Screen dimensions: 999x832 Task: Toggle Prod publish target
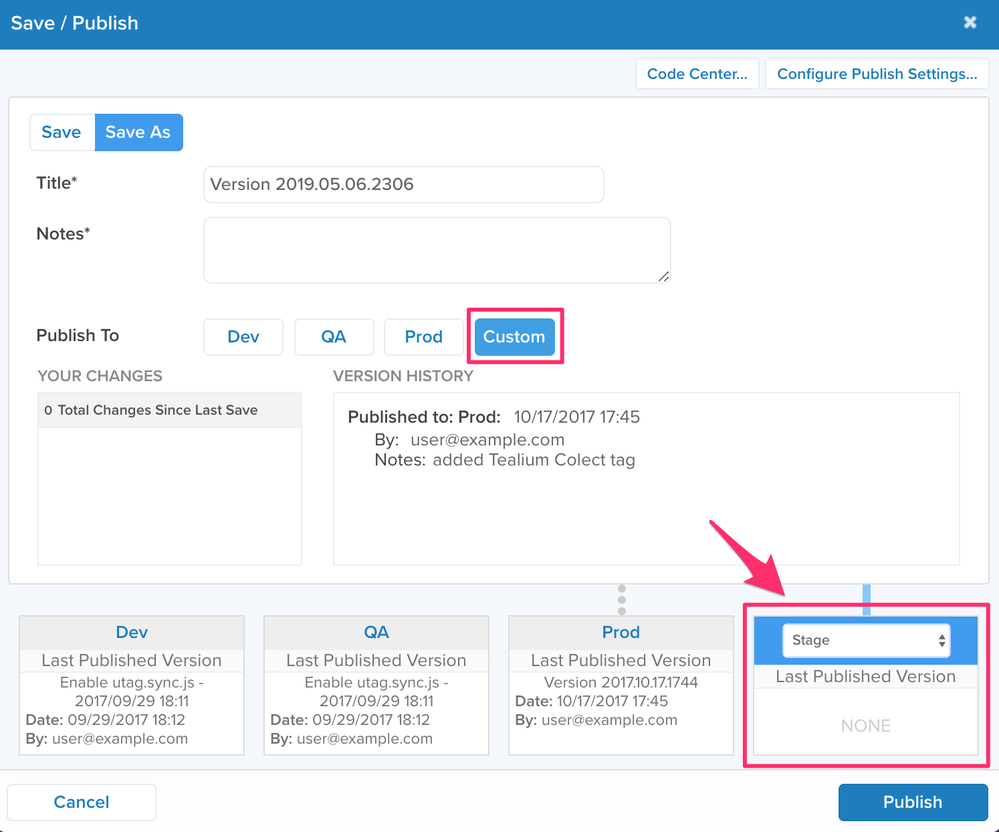(423, 337)
